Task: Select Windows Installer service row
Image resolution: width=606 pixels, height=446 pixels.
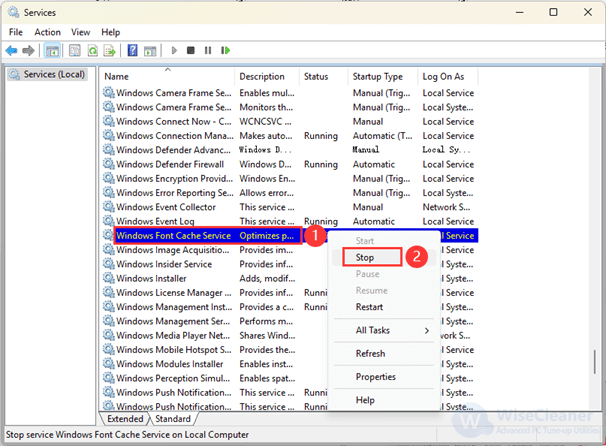Action: click(214, 278)
